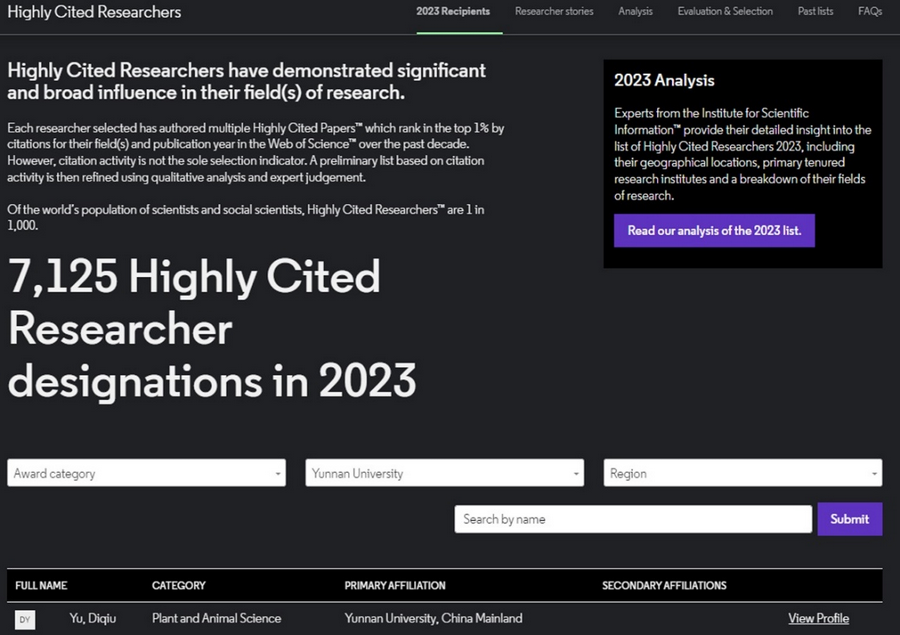Expand the Region dropdown
This screenshot has width=900, height=635.
click(x=743, y=473)
